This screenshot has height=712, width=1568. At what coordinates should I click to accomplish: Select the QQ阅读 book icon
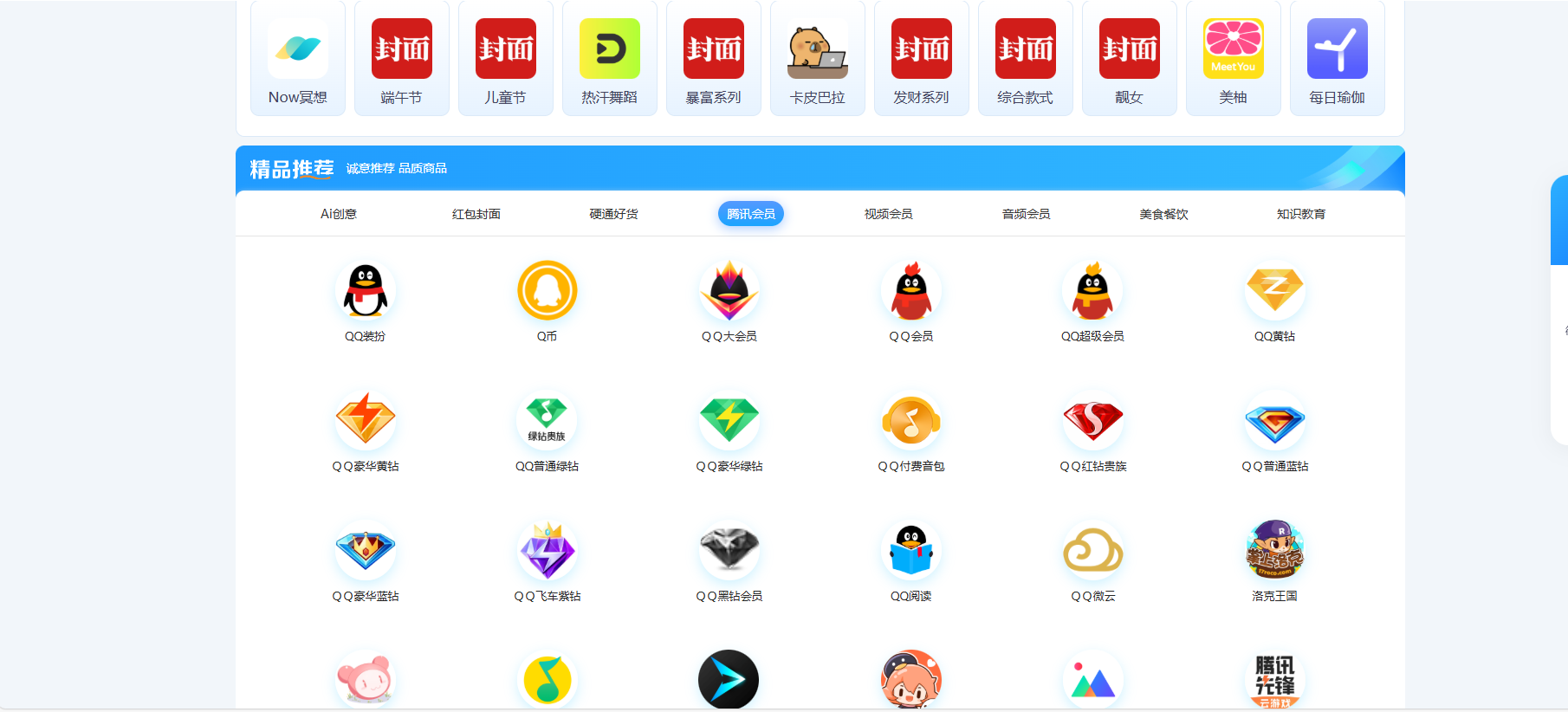(910, 551)
